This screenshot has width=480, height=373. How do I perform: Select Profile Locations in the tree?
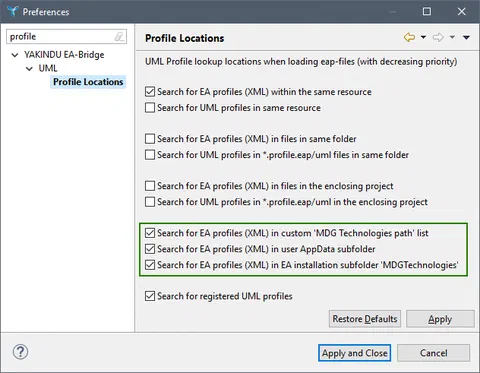[88, 82]
